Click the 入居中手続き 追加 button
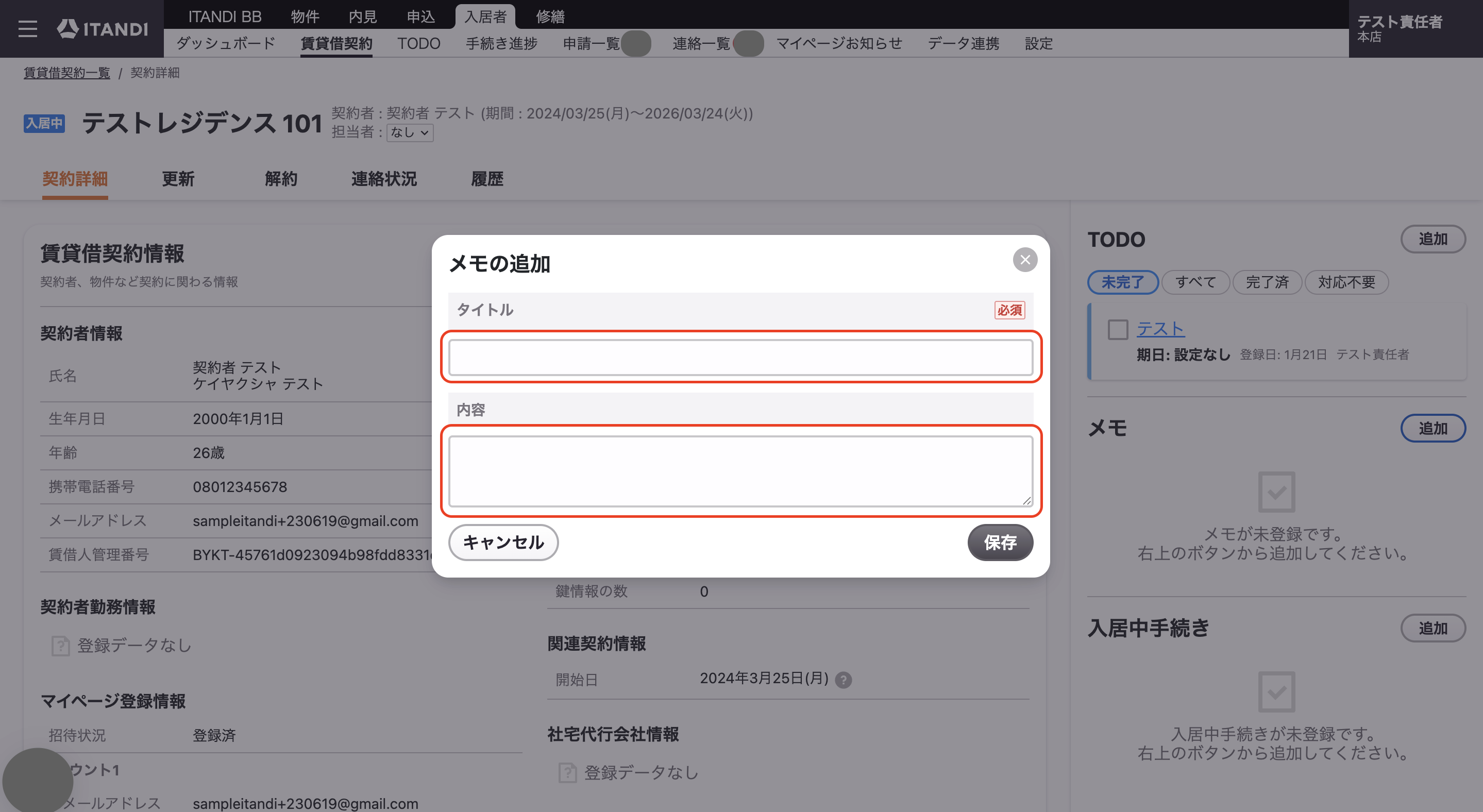 tap(1433, 628)
